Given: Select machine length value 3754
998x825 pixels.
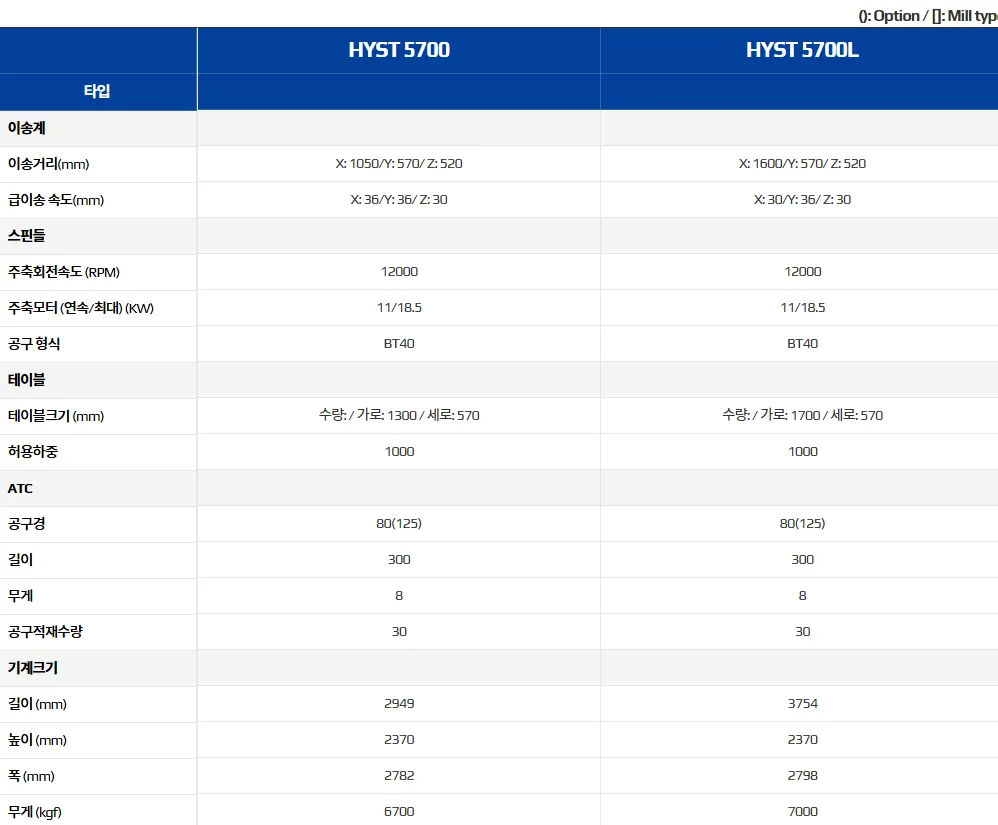Looking at the screenshot, I should (803, 703).
